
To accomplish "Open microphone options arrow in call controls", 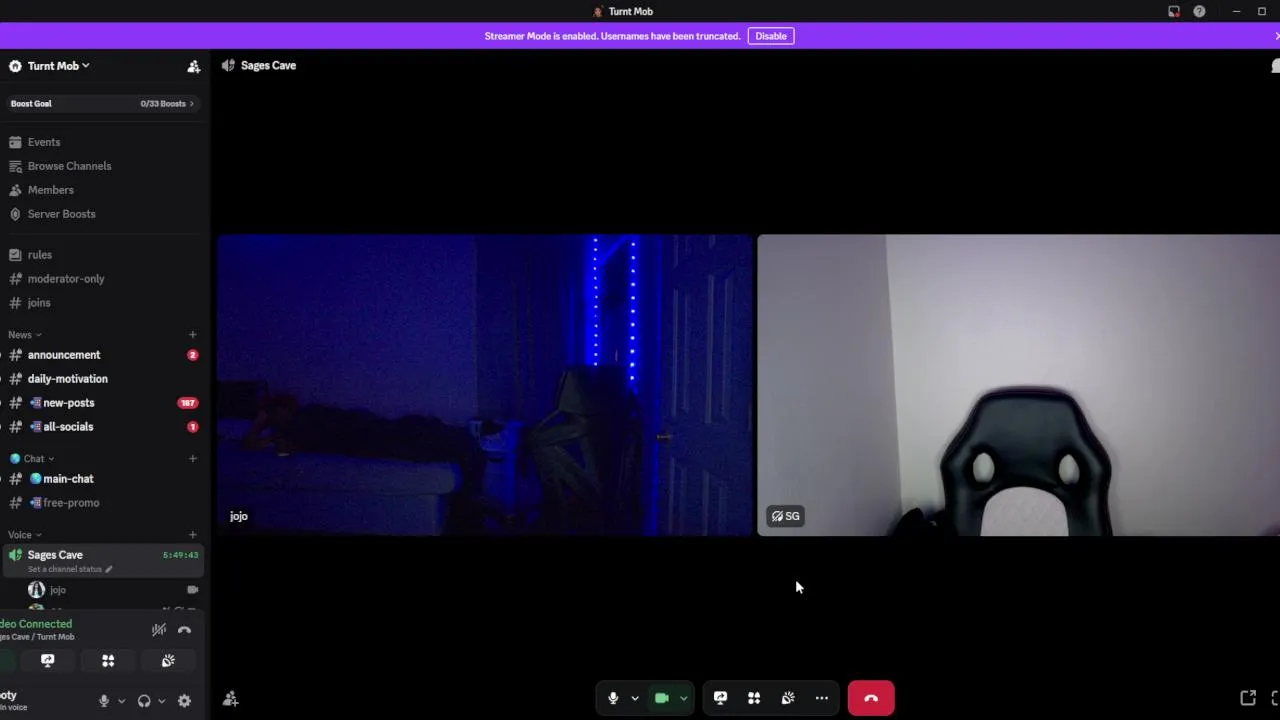I will click(x=634, y=698).
